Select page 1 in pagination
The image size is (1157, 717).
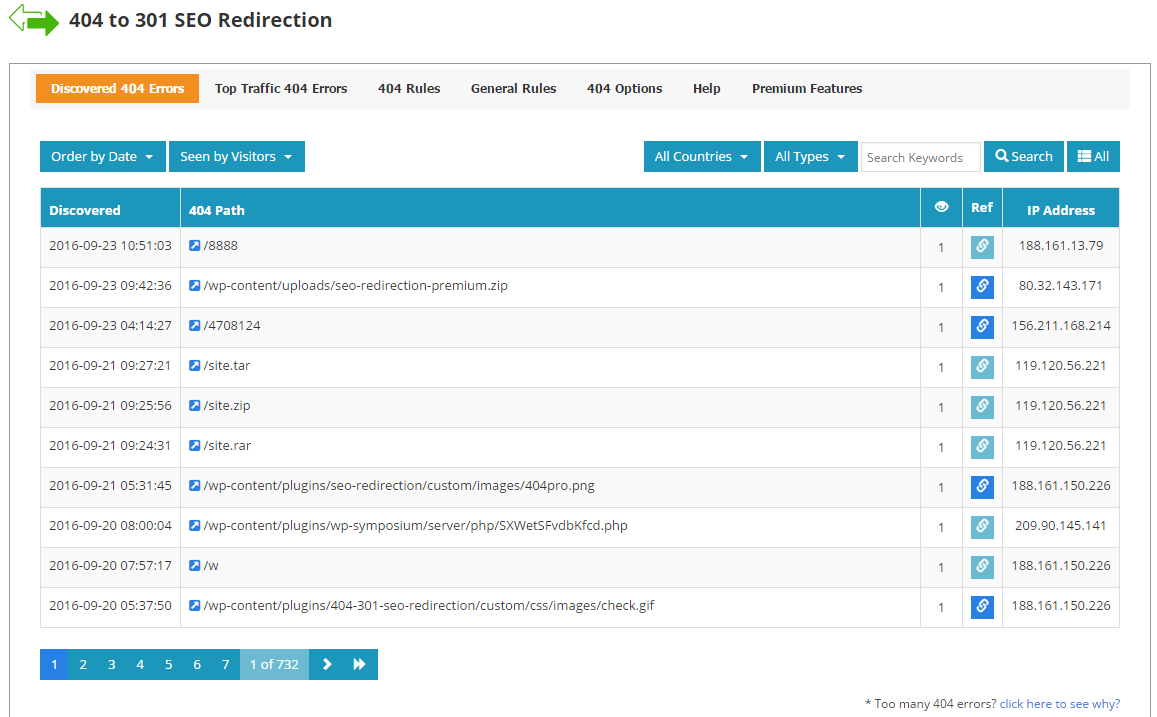pos(54,665)
